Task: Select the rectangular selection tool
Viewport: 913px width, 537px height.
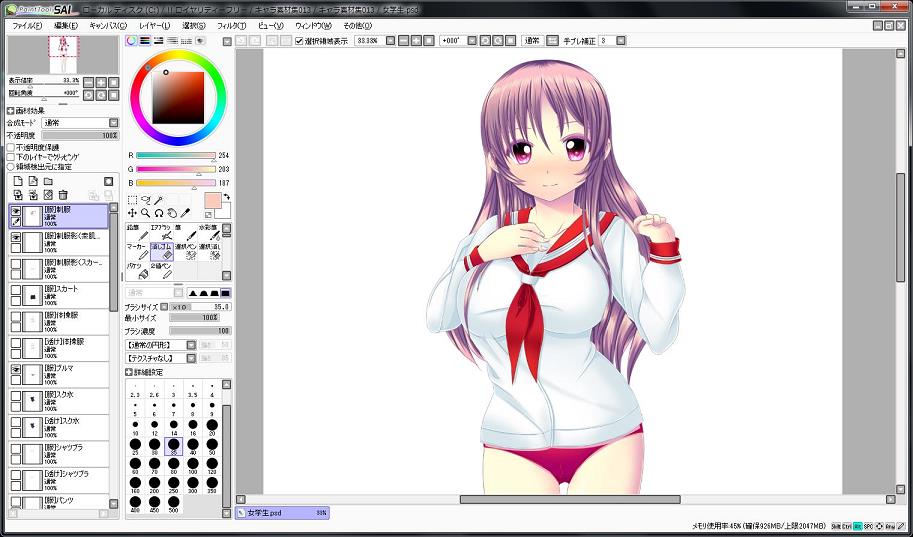Action: (132, 200)
